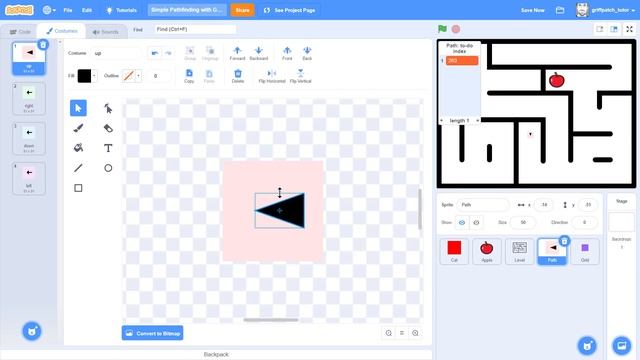Viewport: 640px width, 360px height.
Task: Select the Text tool
Action: (x=108, y=148)
